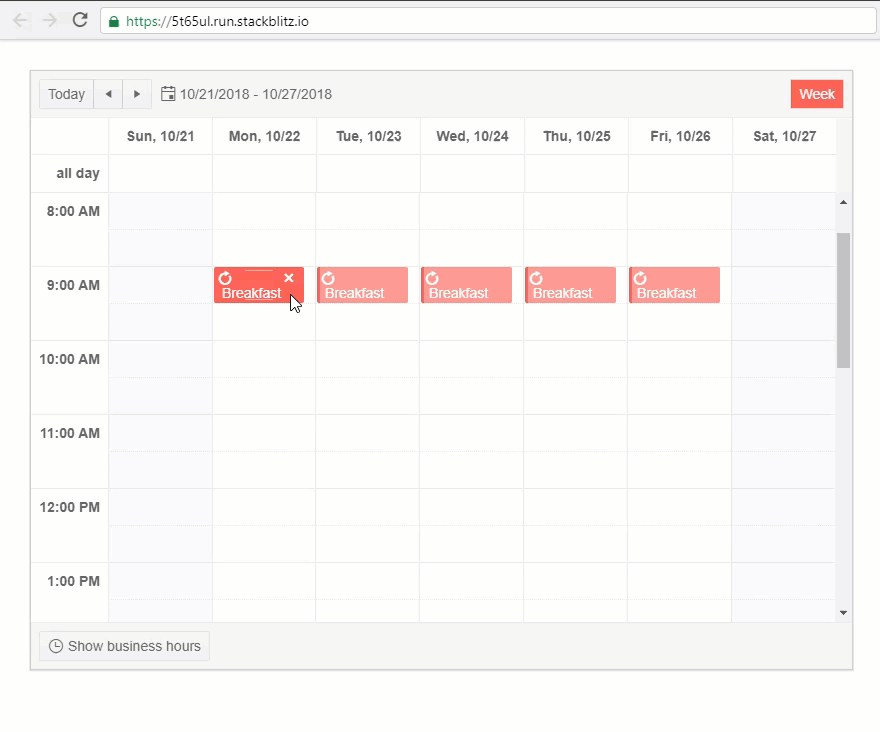Click recurrence icon on Thursday Breakfast

(536, 278)
